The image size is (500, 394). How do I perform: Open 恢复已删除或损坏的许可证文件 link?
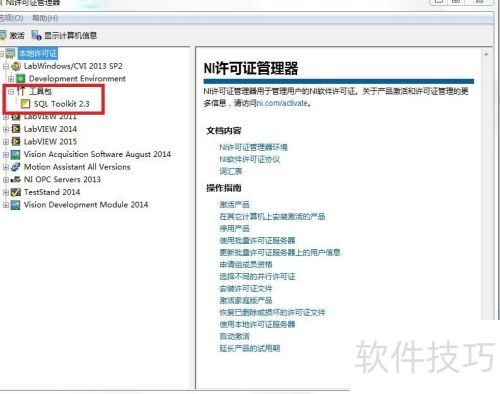click(x=272, y=313)
